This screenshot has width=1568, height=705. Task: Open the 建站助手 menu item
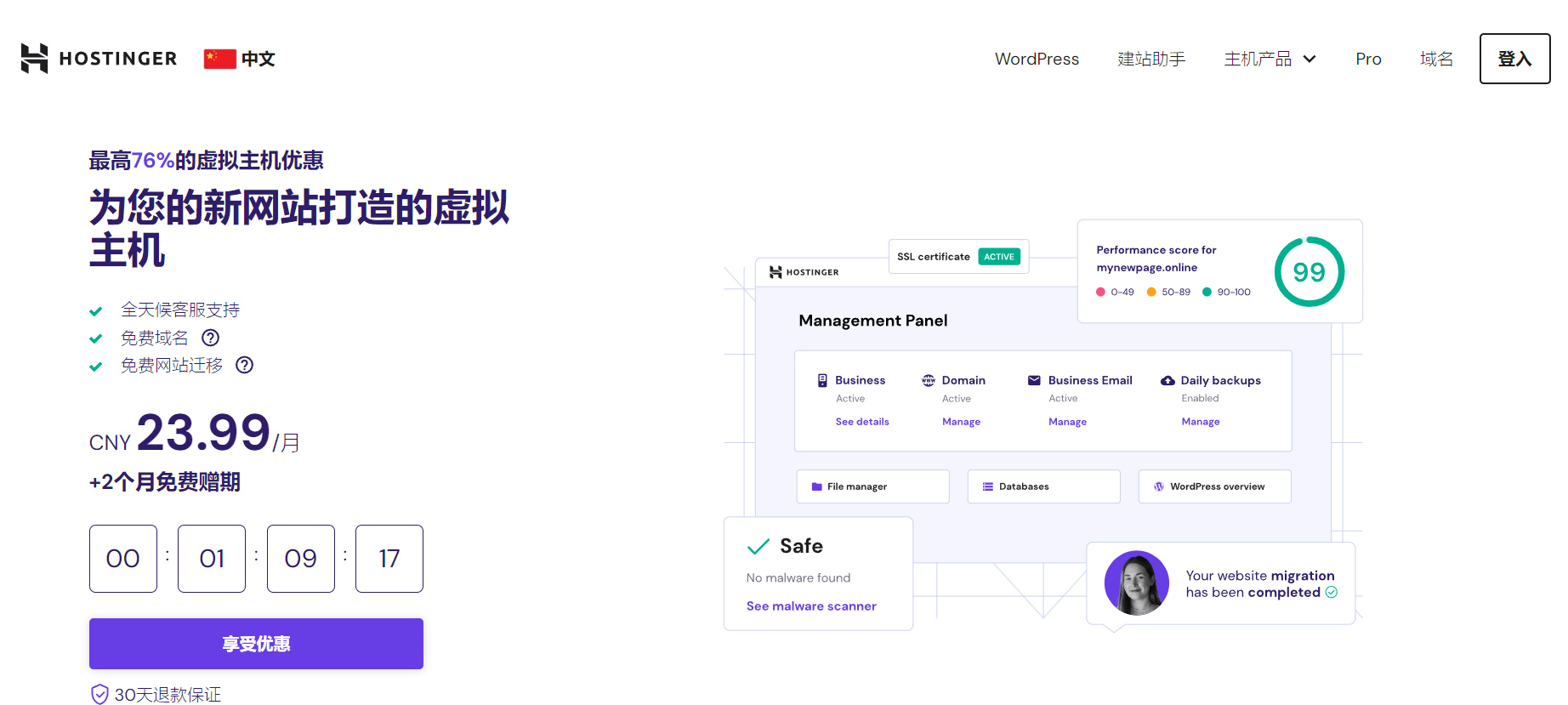(1151, 59)
